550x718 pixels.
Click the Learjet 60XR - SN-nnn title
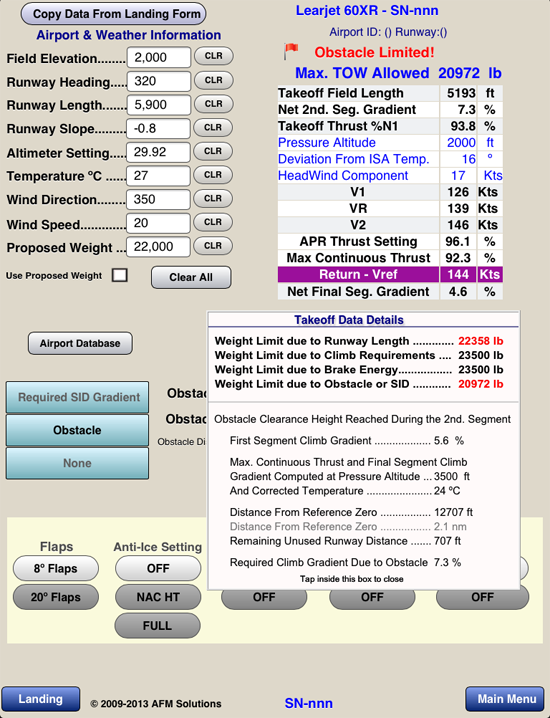(367, 11)
